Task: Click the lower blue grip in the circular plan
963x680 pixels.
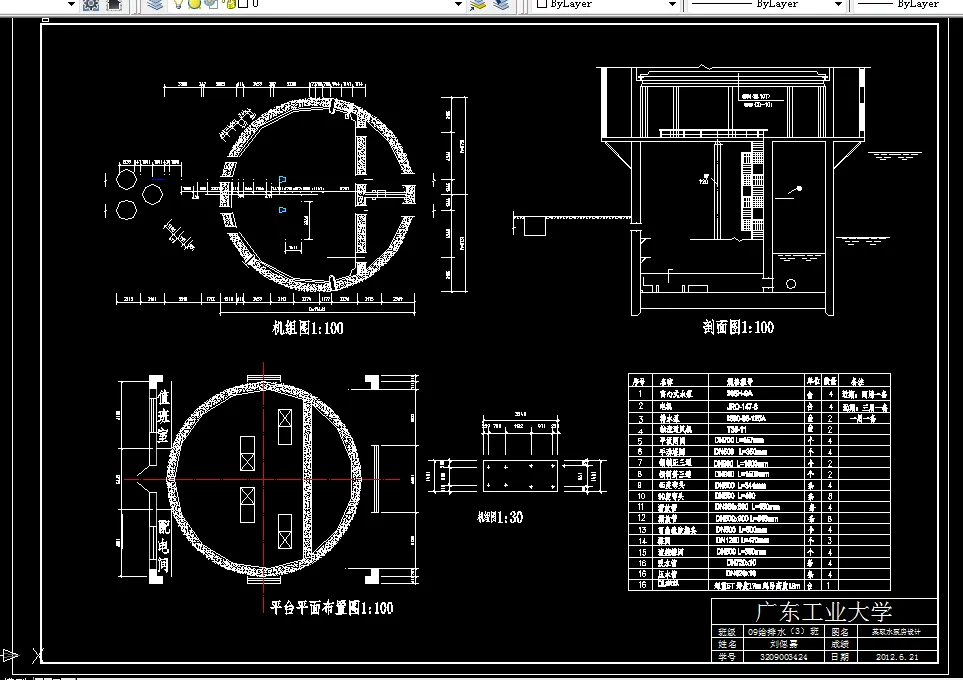Action: coord(283,210)
